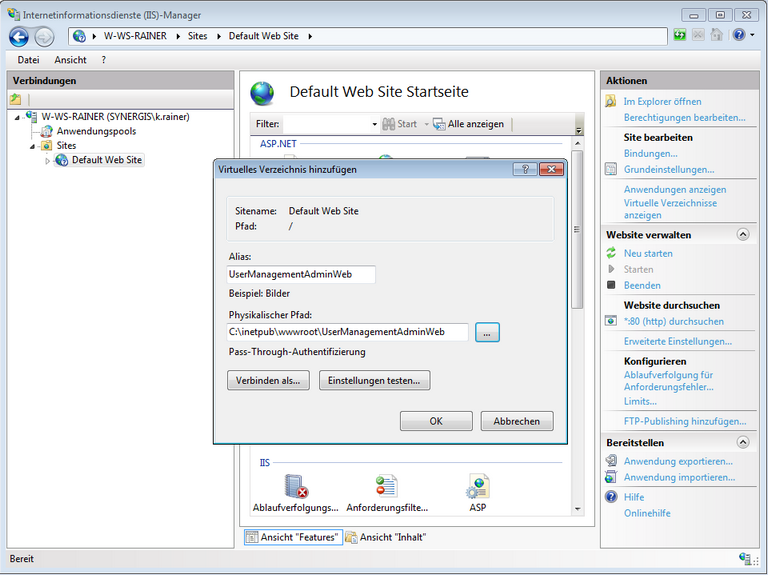Expand the Default Web Site tree node
768x575 pixels.
(x=47, y=160)
